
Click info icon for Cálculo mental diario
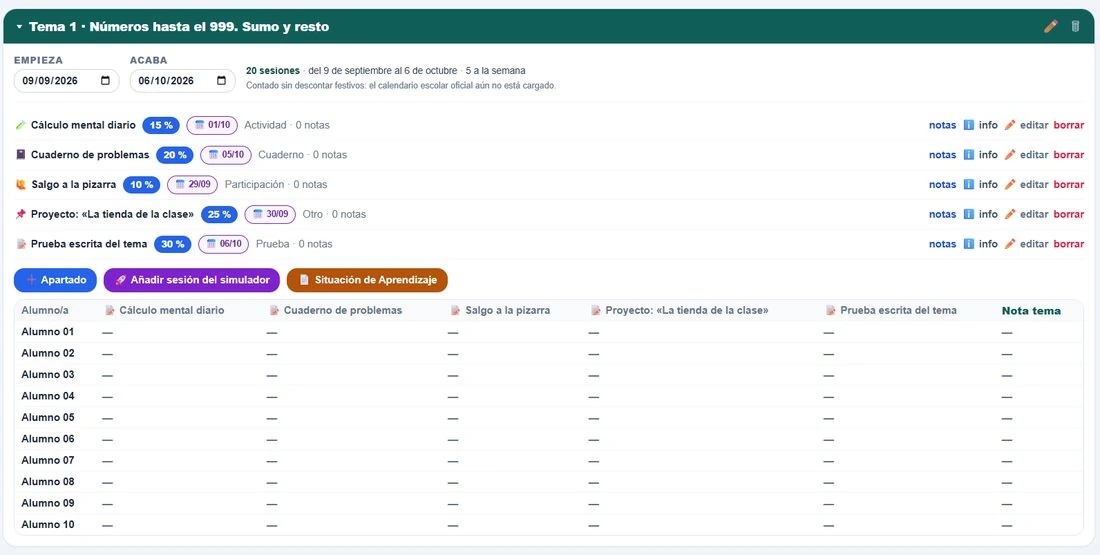969,125
